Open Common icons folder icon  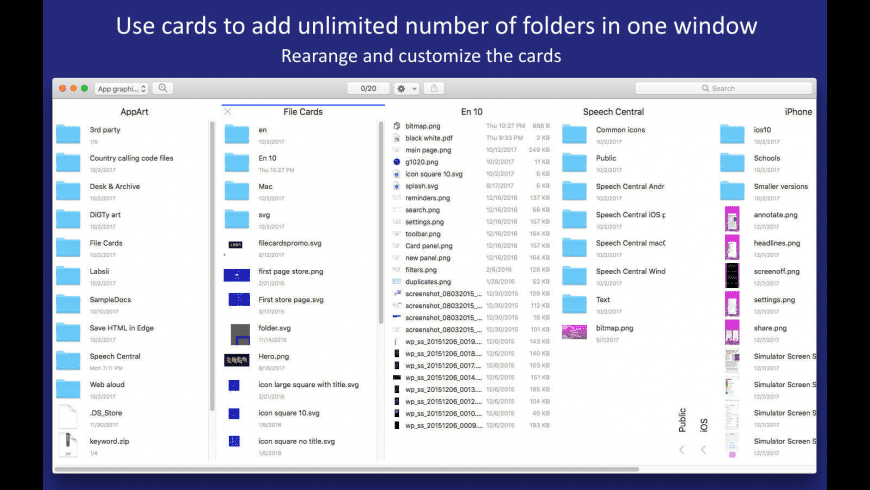(574, 134)
